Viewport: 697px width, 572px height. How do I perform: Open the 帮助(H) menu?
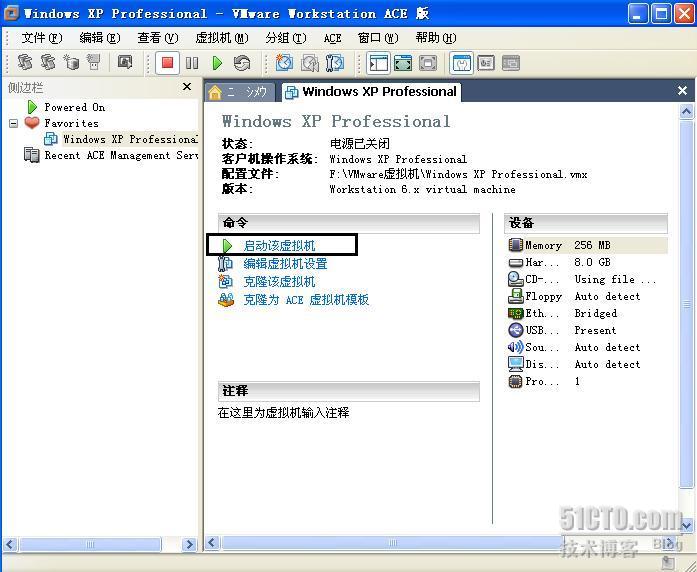click(x=436, y=38)
